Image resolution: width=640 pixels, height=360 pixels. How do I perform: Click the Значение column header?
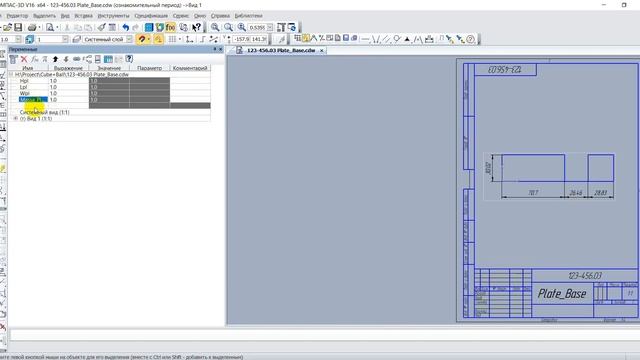(109, 68)
